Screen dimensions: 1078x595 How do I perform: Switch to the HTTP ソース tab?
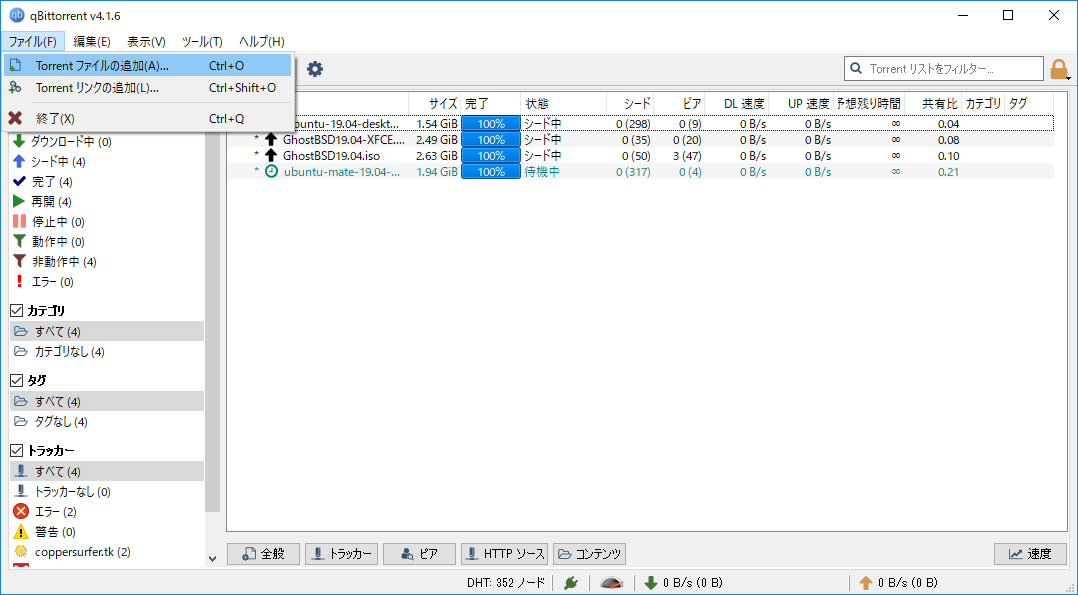tap(505, 554)
